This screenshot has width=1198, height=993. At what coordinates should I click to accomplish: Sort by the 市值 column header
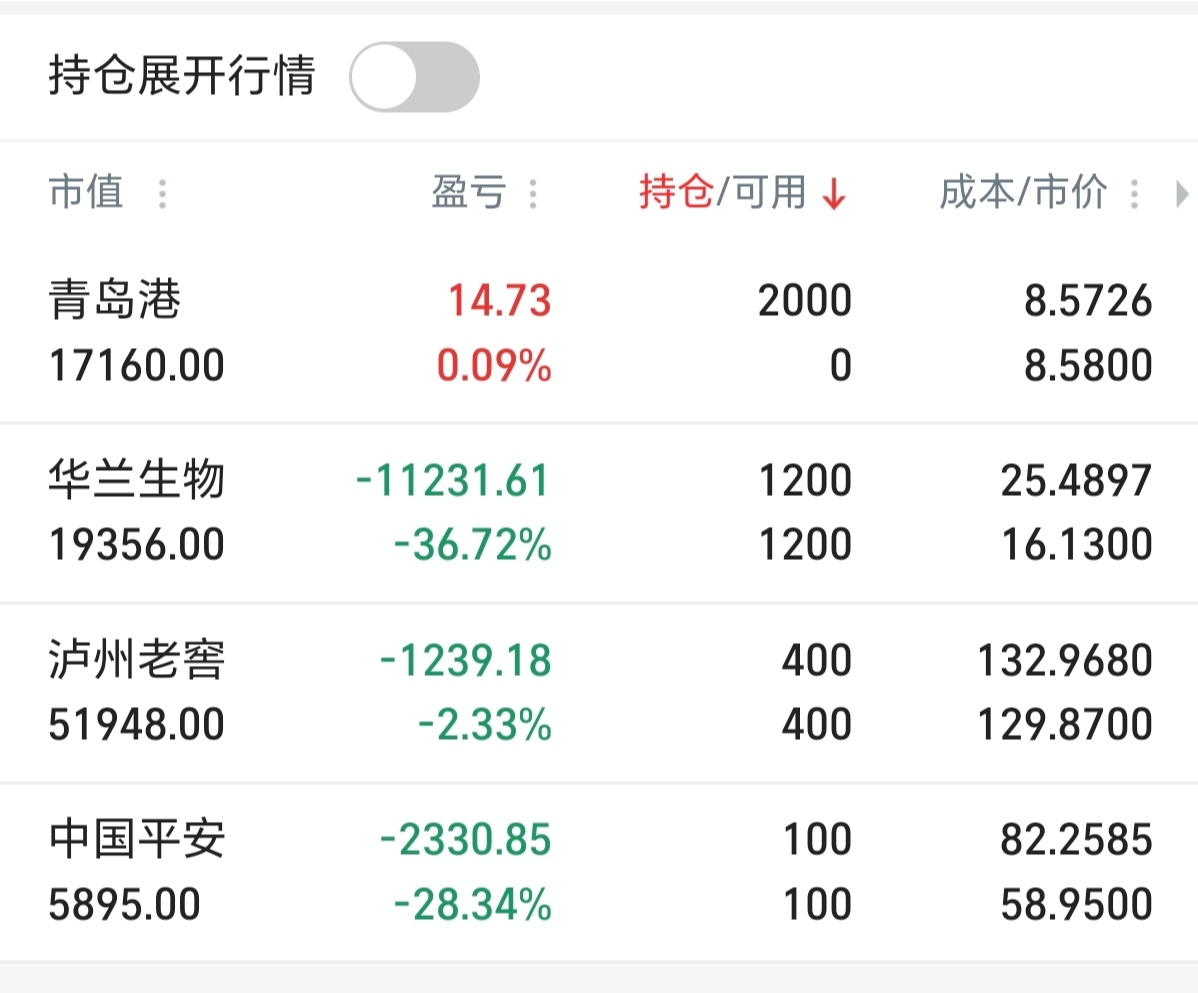pyautogui.click(x=86, y=192)
